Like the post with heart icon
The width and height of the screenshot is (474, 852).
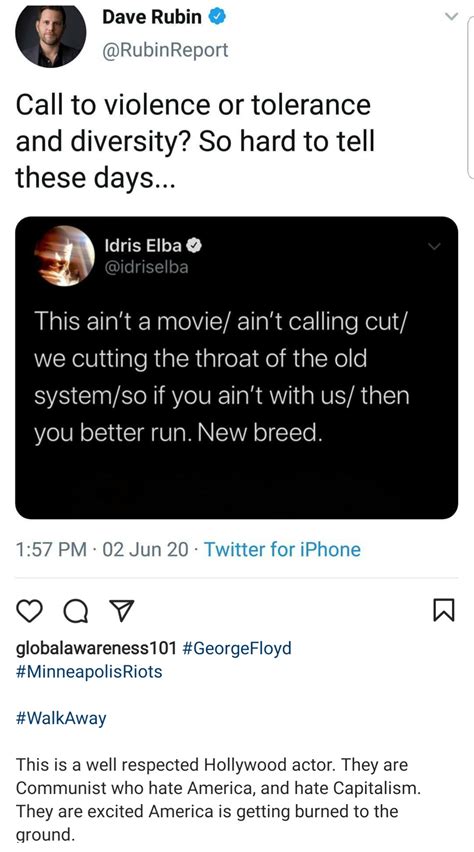[x=30, y=612]
